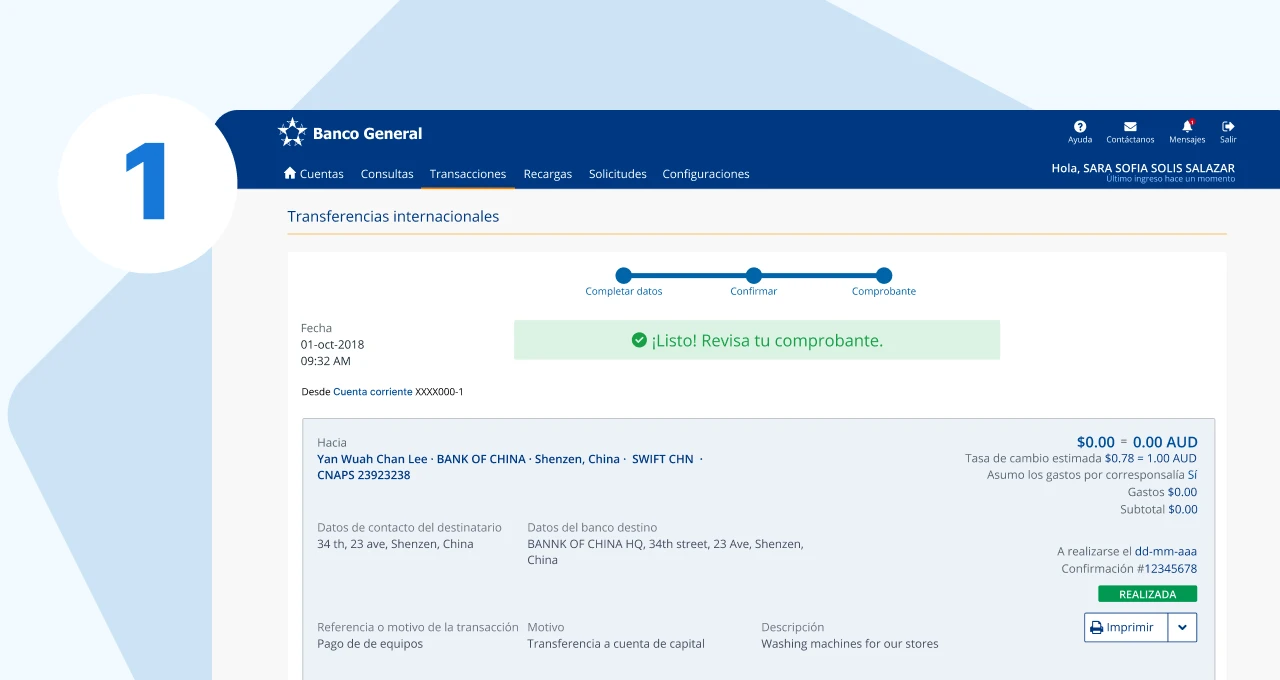Screen dimensions: 1280x680
Task: Click green checkmark in success banner
Action: (x=639, y=340)
